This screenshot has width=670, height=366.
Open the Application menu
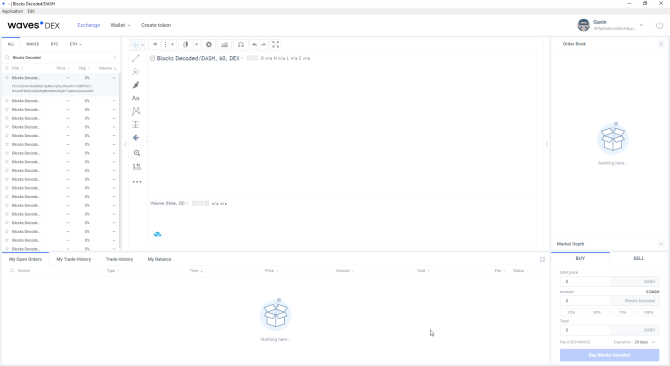12,11
